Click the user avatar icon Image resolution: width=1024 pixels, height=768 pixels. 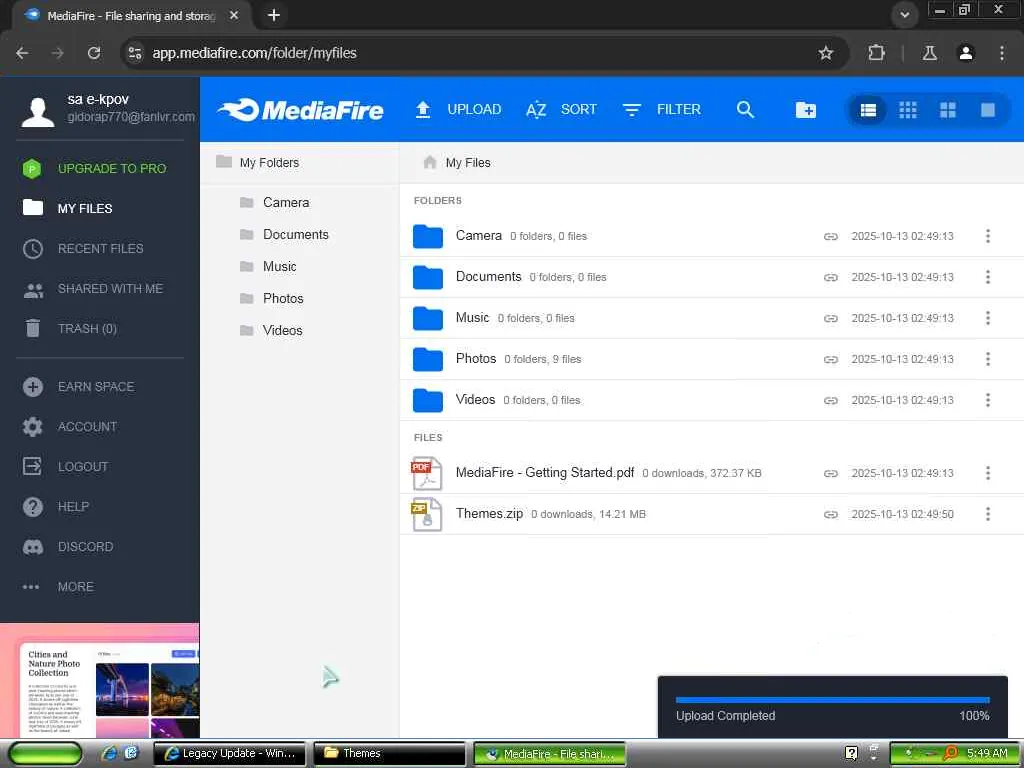(x=37, y=112)
